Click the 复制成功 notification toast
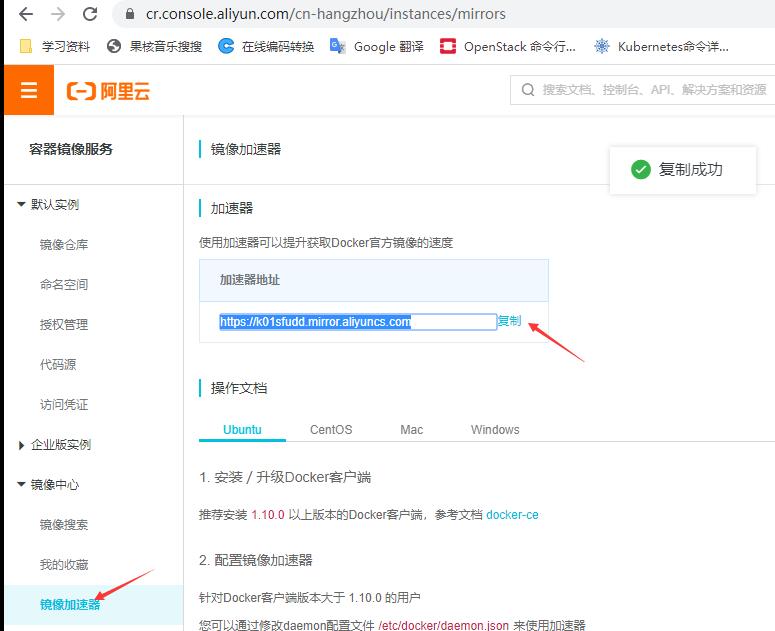Viewport: 775px width, 631px height. tap(683, 169)
